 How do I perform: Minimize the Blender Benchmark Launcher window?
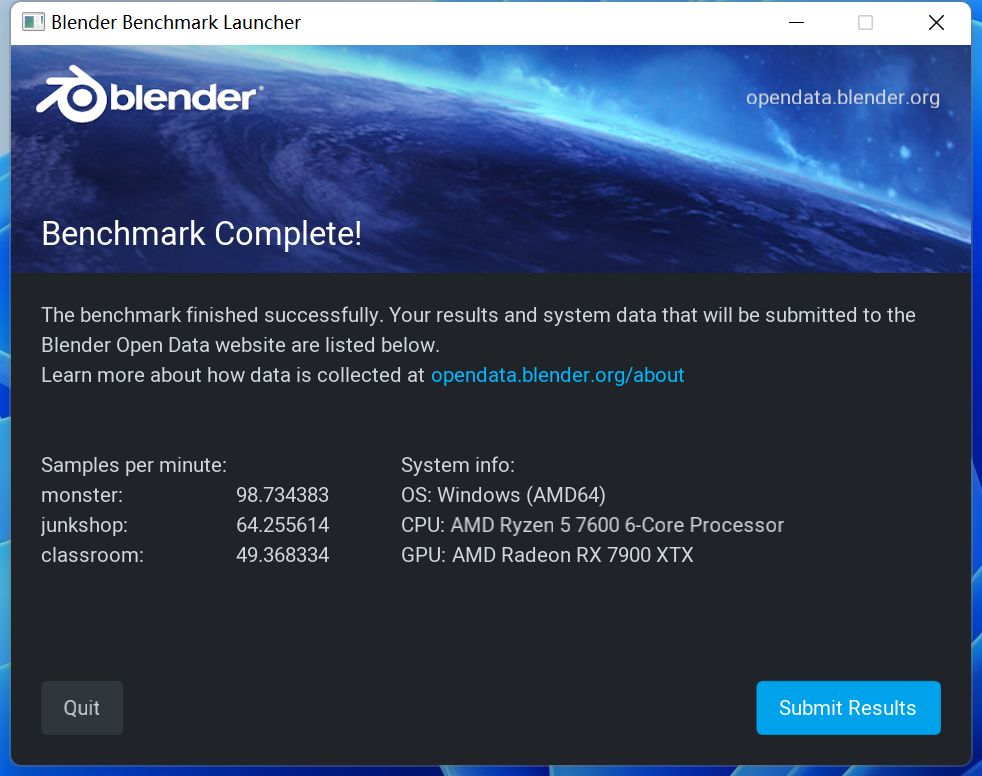[795, 22]
